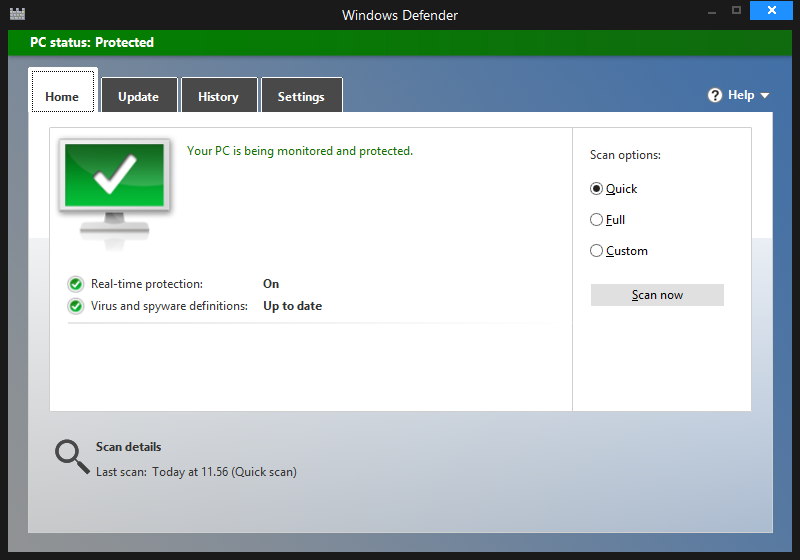Close the Windows Defender window

tap(771, 10)
